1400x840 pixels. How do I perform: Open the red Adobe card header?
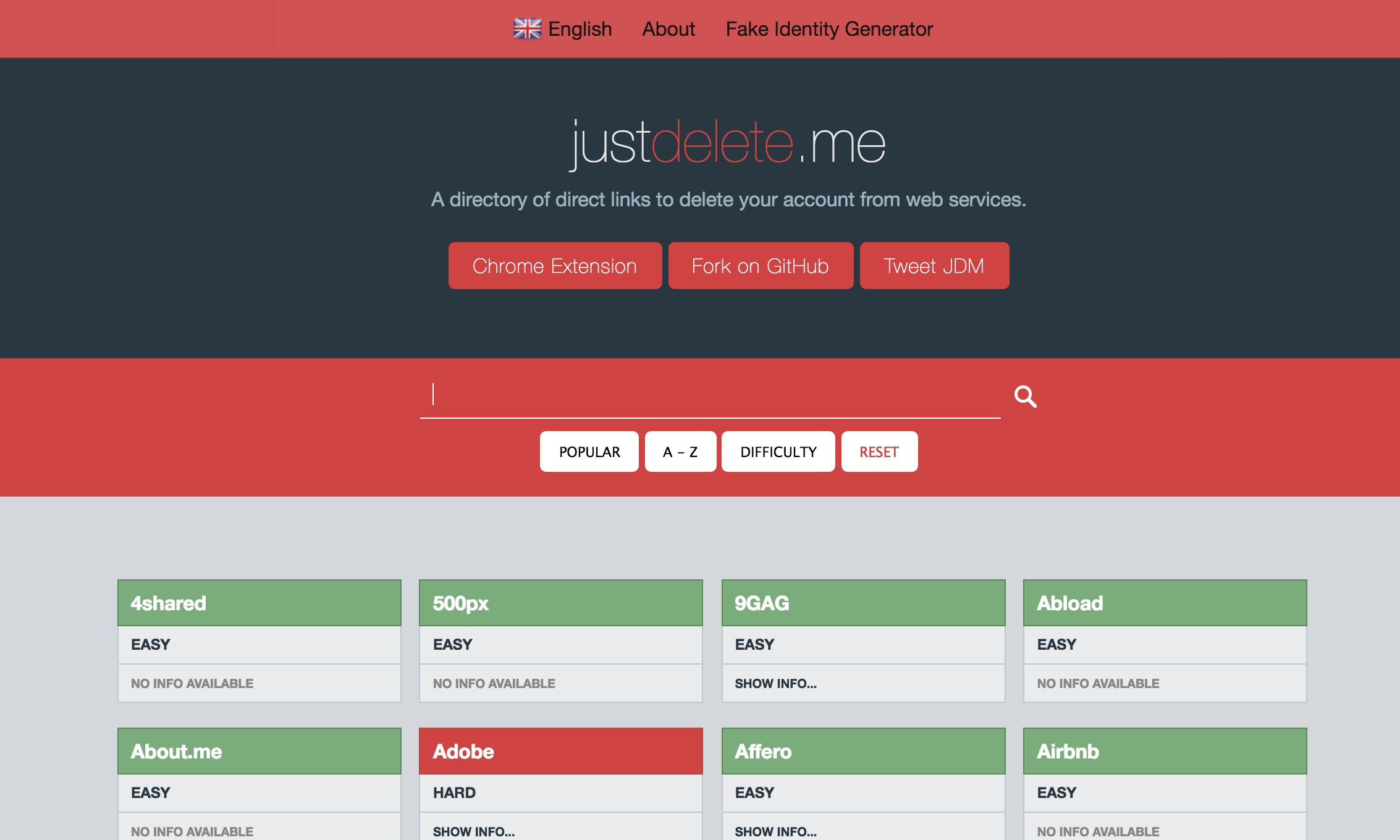pyautogui.click(x=560, y=751)
